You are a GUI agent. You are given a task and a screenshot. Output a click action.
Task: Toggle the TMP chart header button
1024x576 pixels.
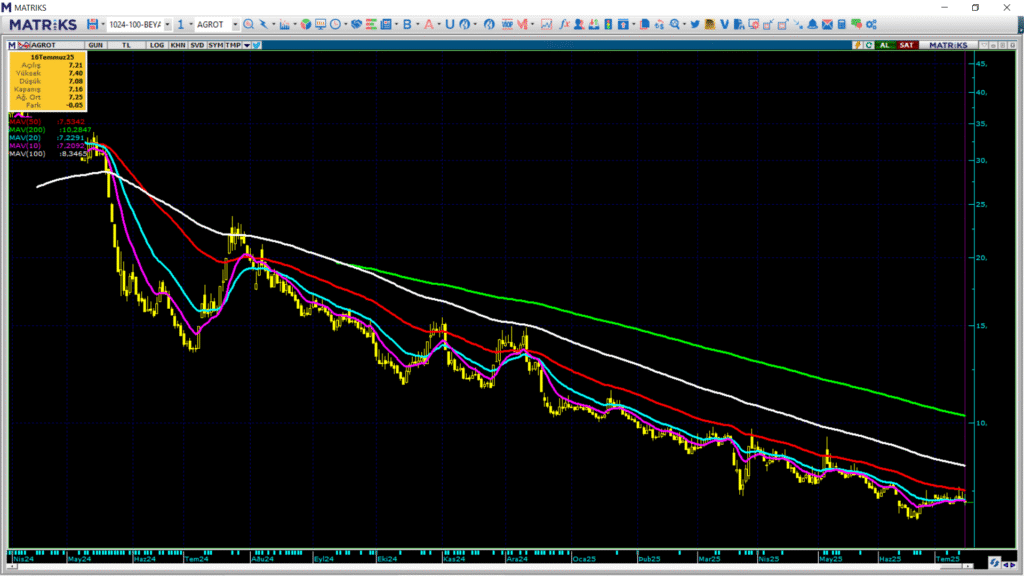(x=233, y=45)
